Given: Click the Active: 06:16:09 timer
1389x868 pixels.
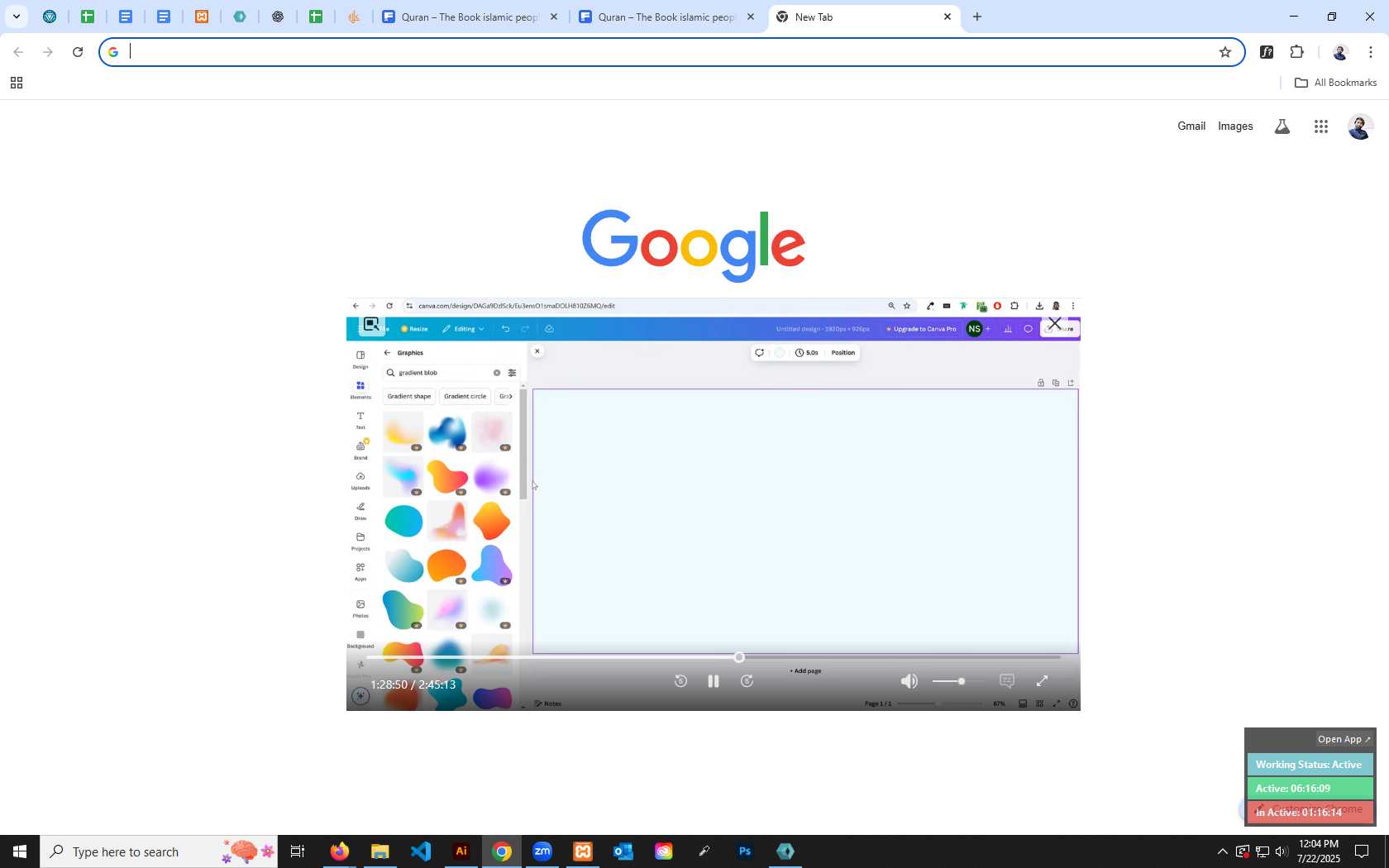Looking at the screenshot, I should [x=1310, y=789].
